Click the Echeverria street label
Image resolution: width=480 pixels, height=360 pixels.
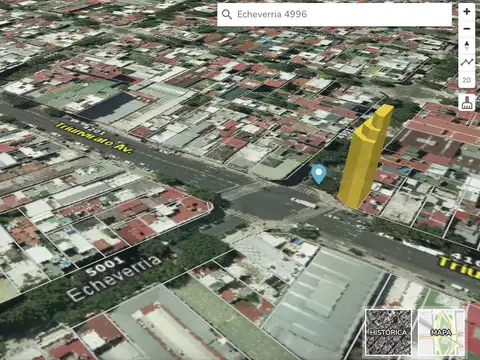113,278
